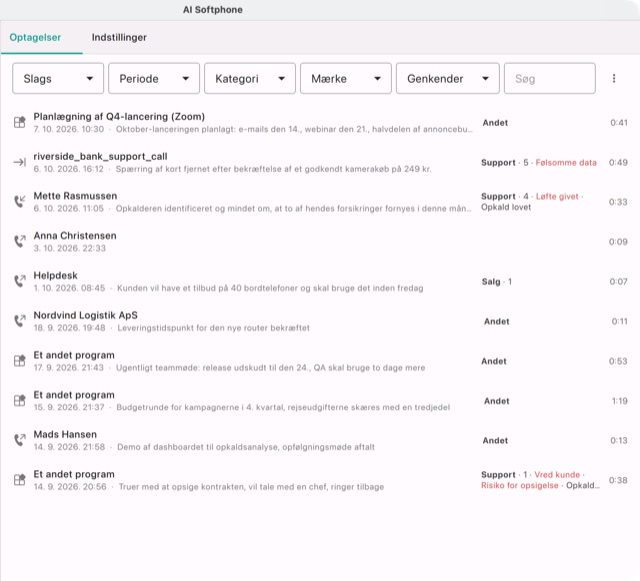Click the outgoing call icon for Anna Christensen

click(20, 241)
